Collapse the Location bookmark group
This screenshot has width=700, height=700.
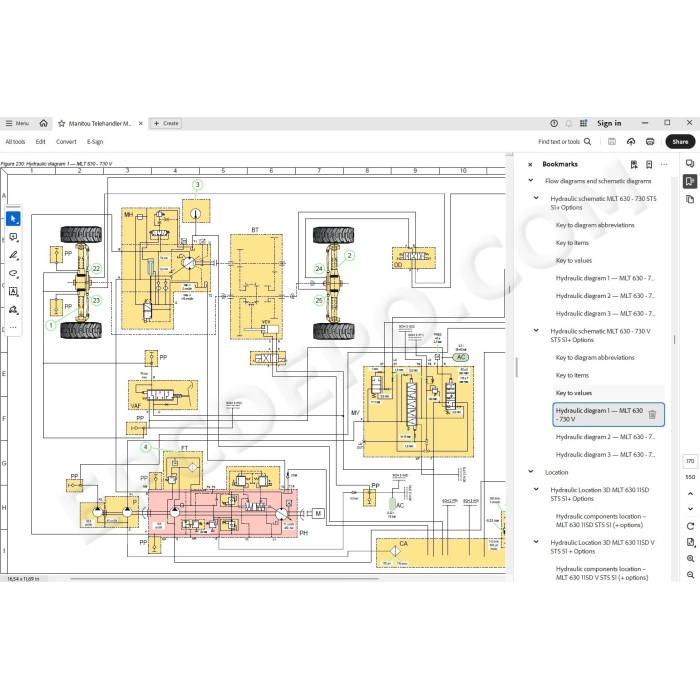click(x=531, y=471)
